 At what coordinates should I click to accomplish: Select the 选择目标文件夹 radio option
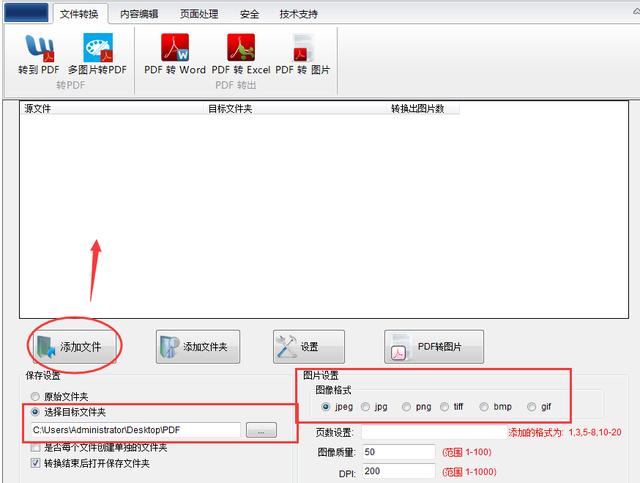[36, 412]
